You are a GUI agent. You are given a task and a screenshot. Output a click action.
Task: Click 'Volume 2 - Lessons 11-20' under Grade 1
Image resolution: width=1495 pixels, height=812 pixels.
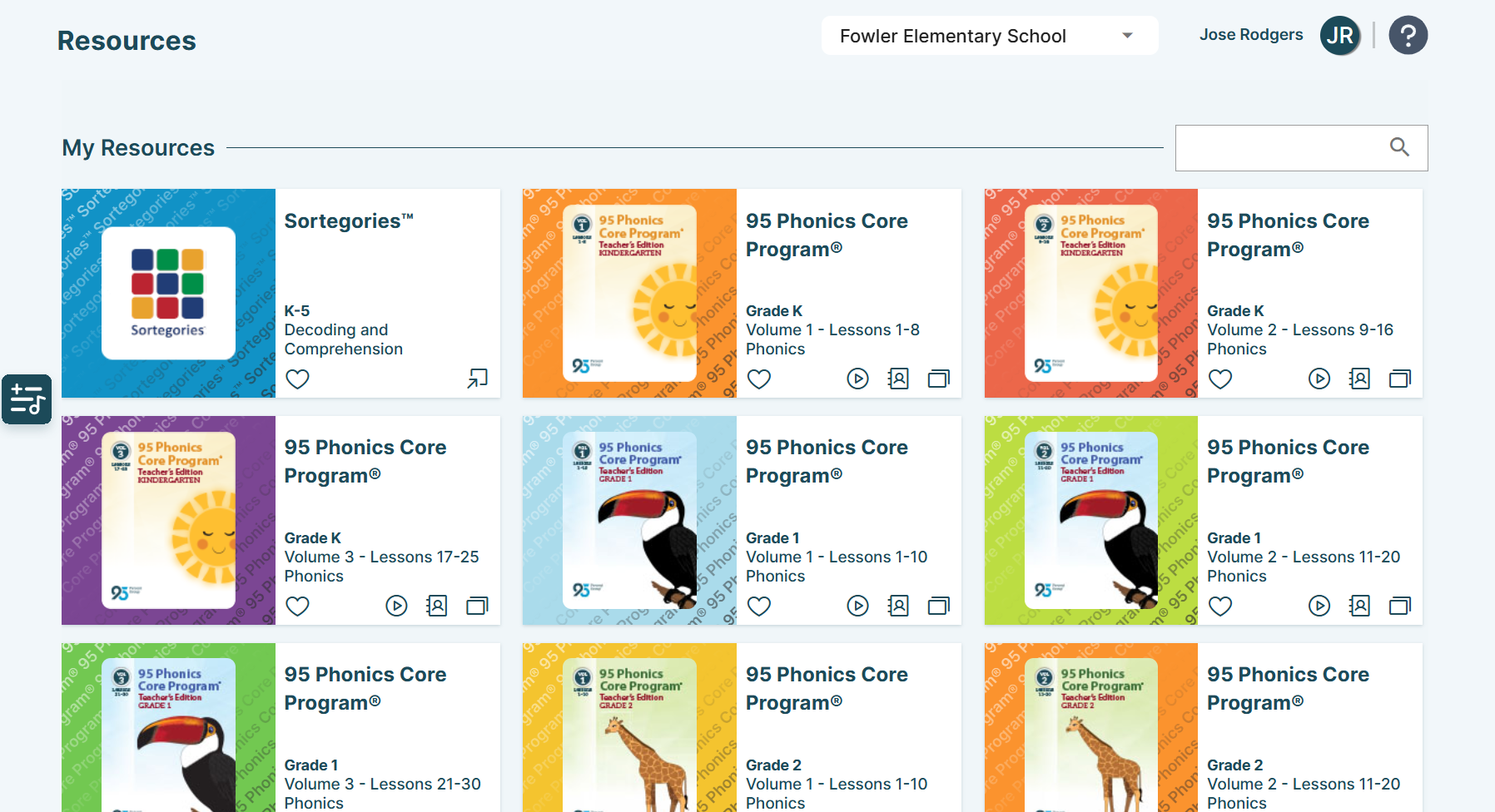(x=1304, y=557)
